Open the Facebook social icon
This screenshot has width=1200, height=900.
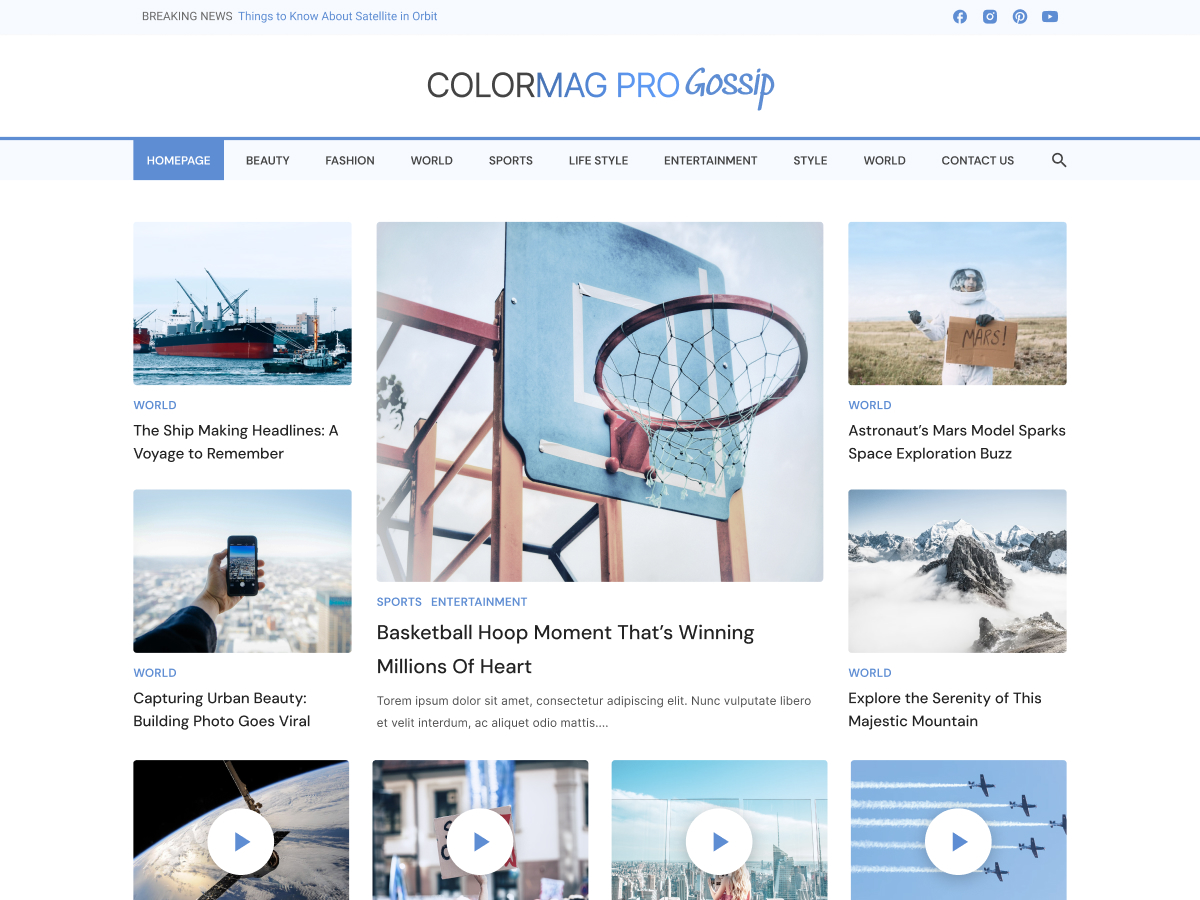coord(960,17)
